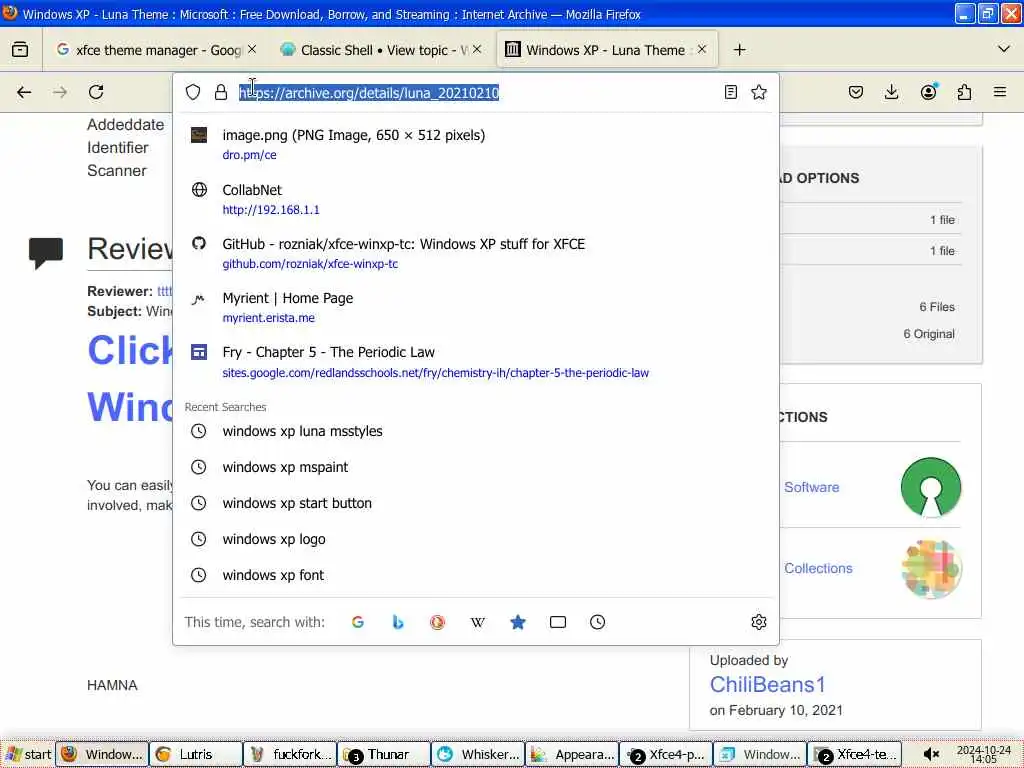The image size is (1024, 768).
Task: Close the xfce theme manager tab
Action: [x=252, y=49]
